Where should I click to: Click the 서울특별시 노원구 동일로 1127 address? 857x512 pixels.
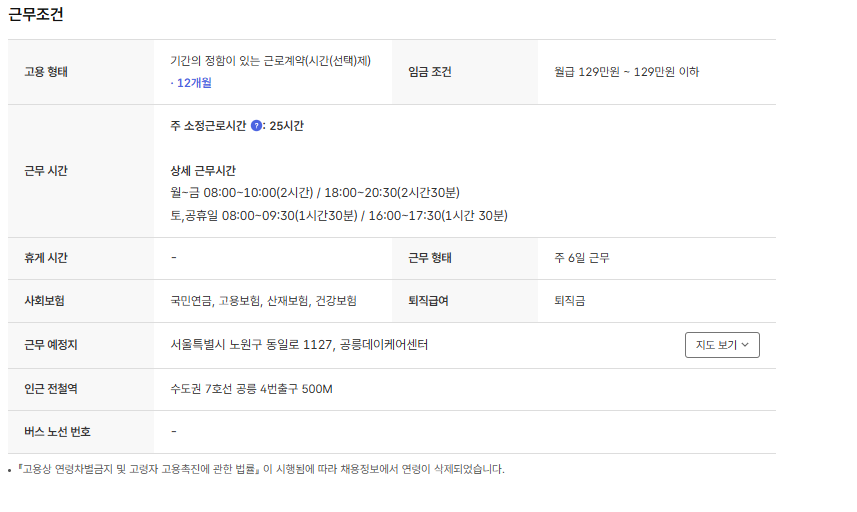tap(299, 345)
